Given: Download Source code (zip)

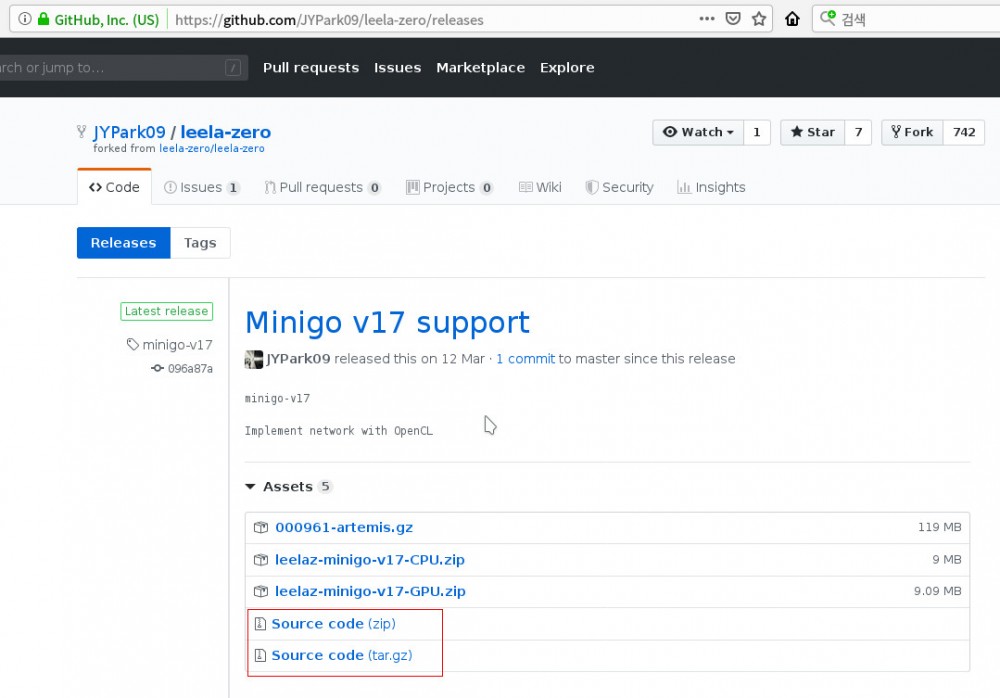Looking at the screenshot, I should (334, 623).
